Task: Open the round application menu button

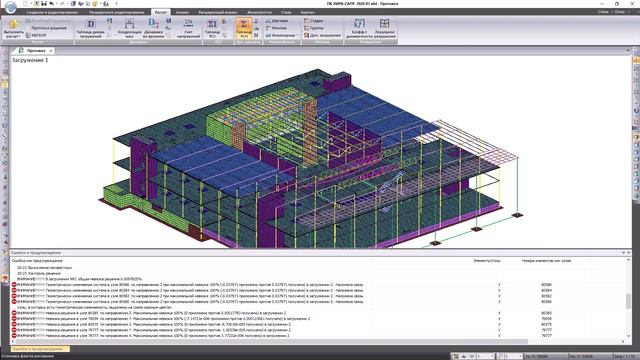Action: (10, 7)
